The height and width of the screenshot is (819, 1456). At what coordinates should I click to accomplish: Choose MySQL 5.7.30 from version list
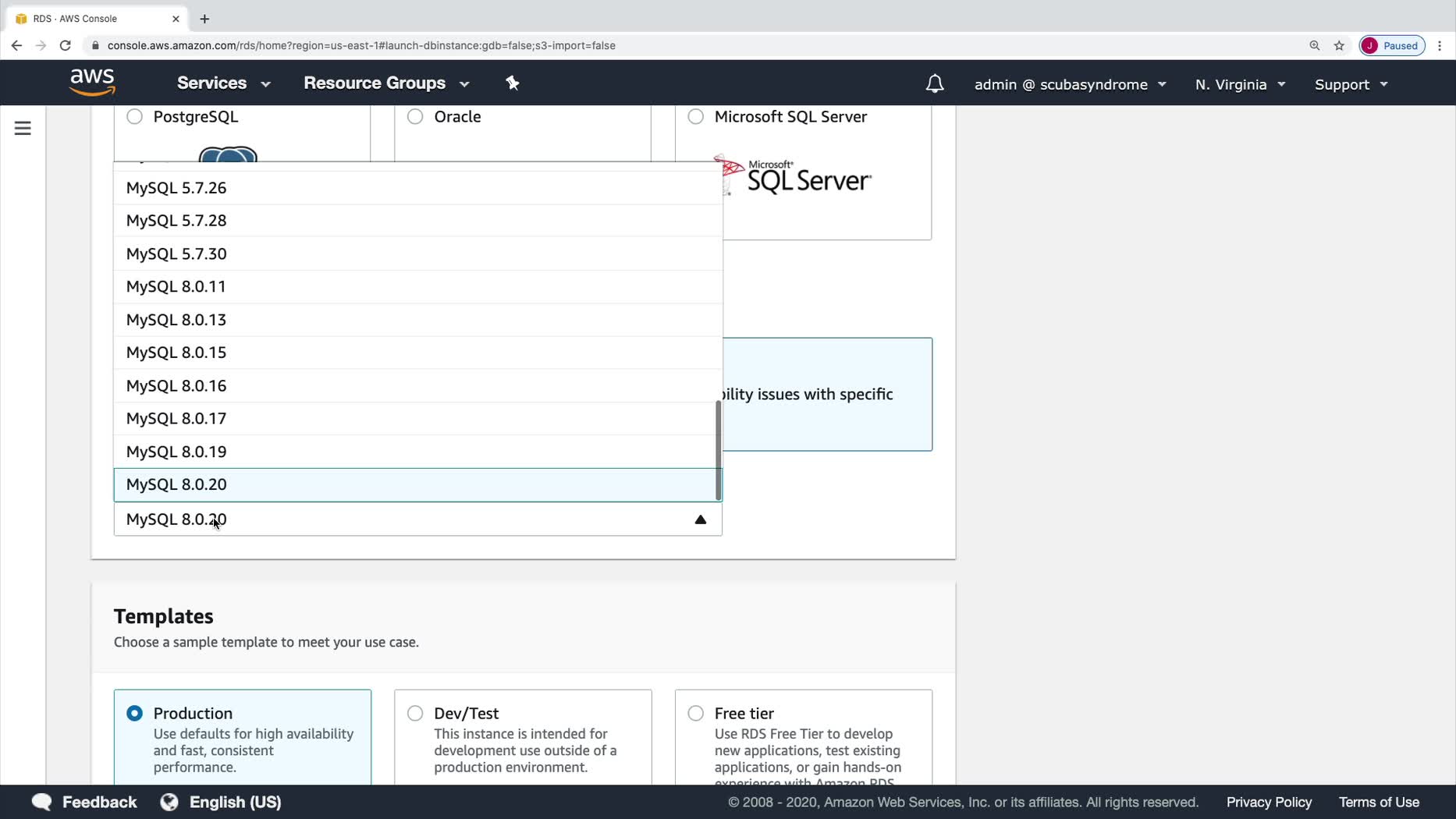[x=418, y=253]
